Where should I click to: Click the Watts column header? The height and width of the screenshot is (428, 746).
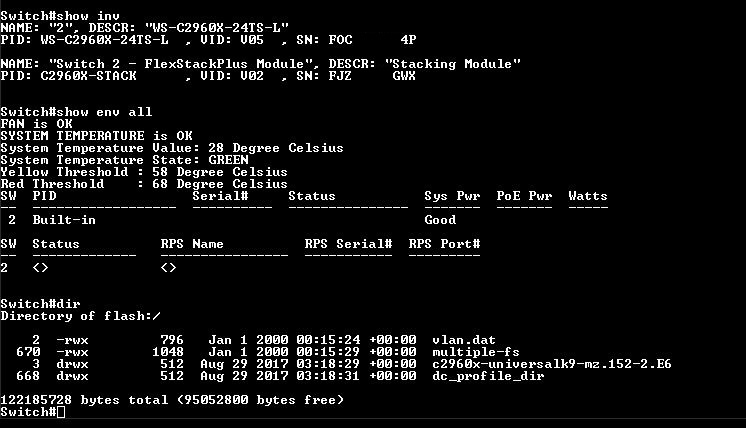pyautogui.click(x=588, y=196)
